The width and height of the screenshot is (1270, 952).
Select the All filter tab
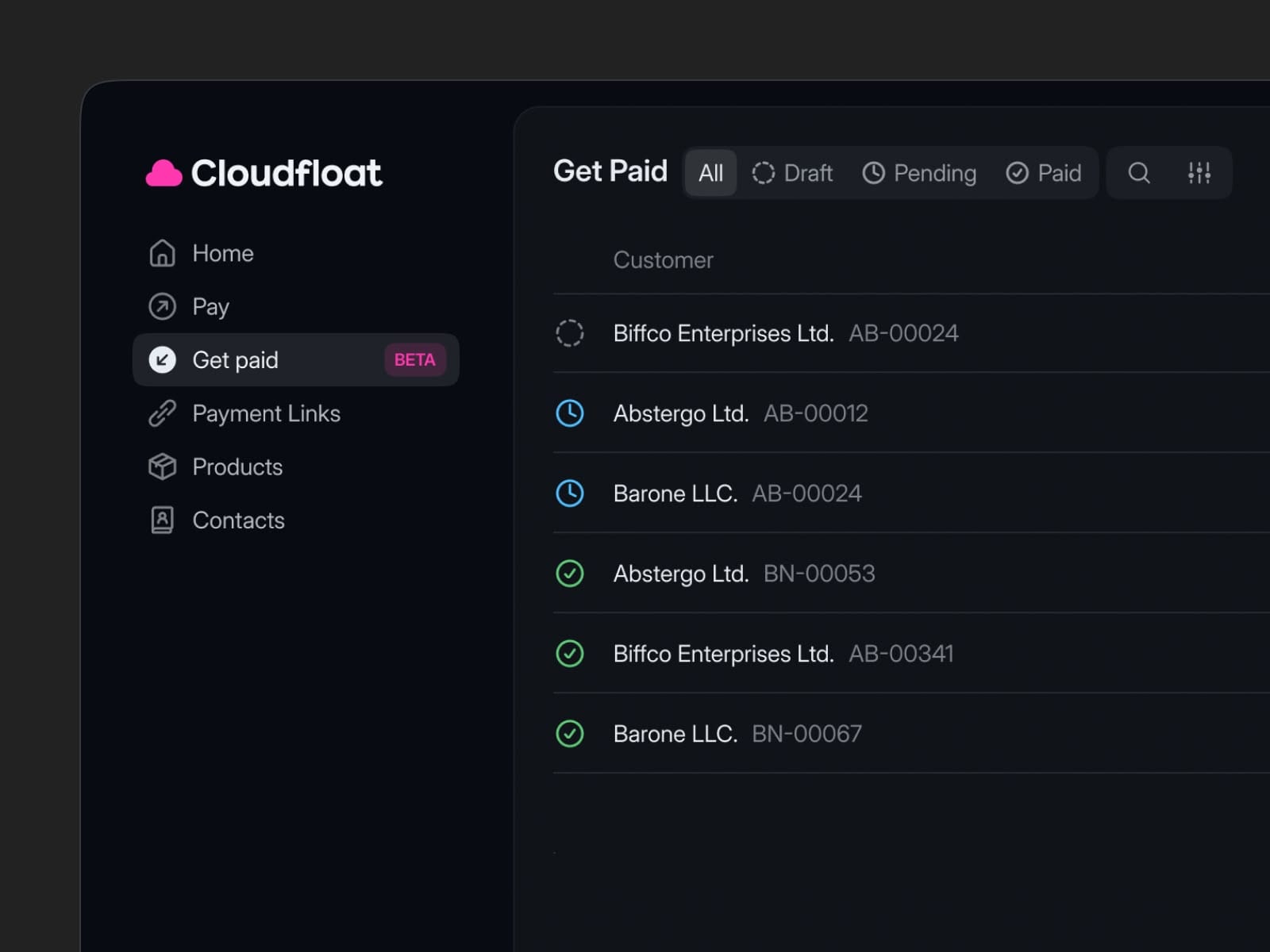click(x=710, y=173)
